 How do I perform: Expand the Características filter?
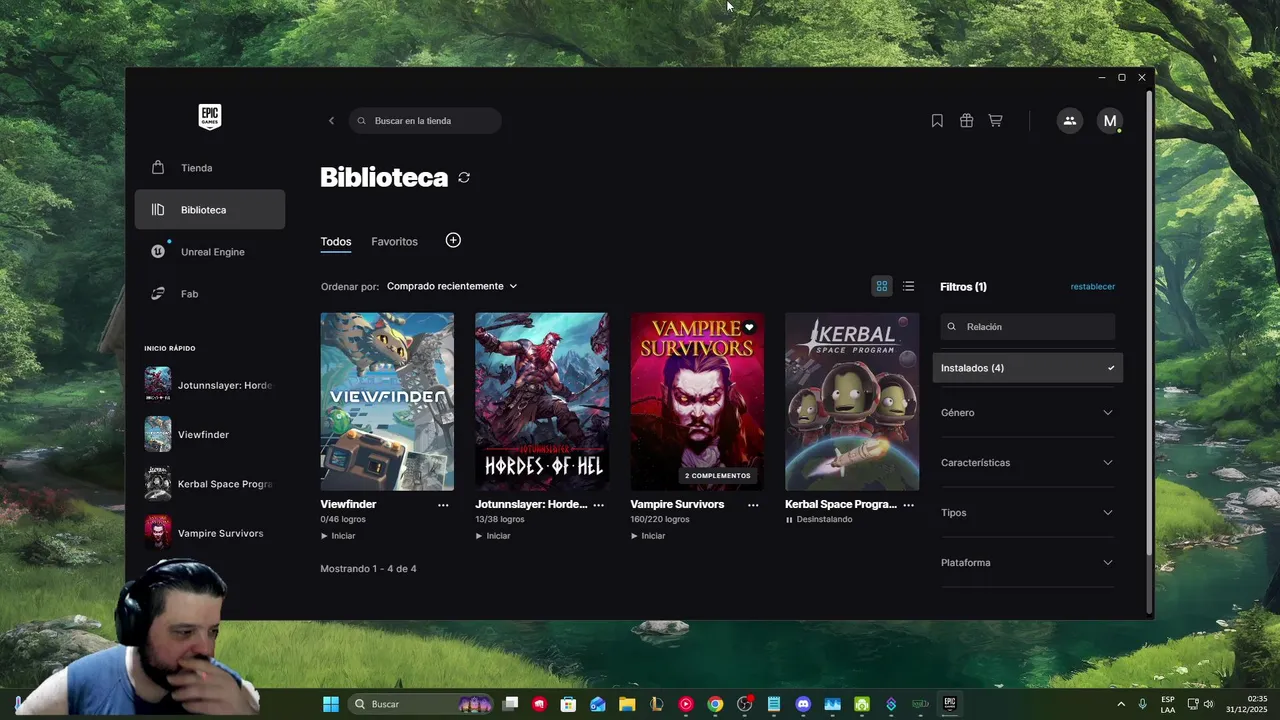1027,463
